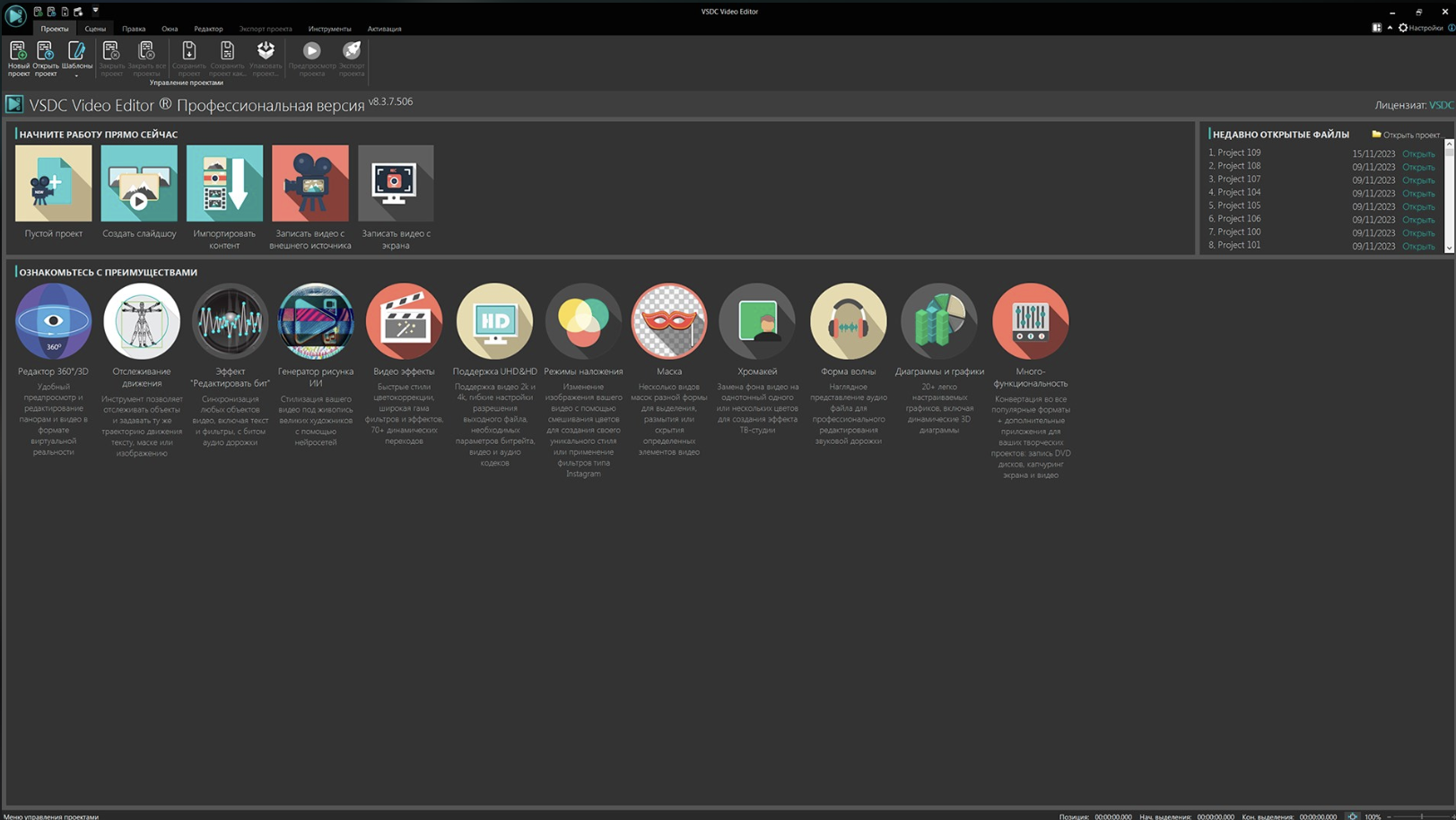This screenshot has height=820, width=1456.
Task: Click Открыть link for Project 106
Action: (x=1418, y=220)
